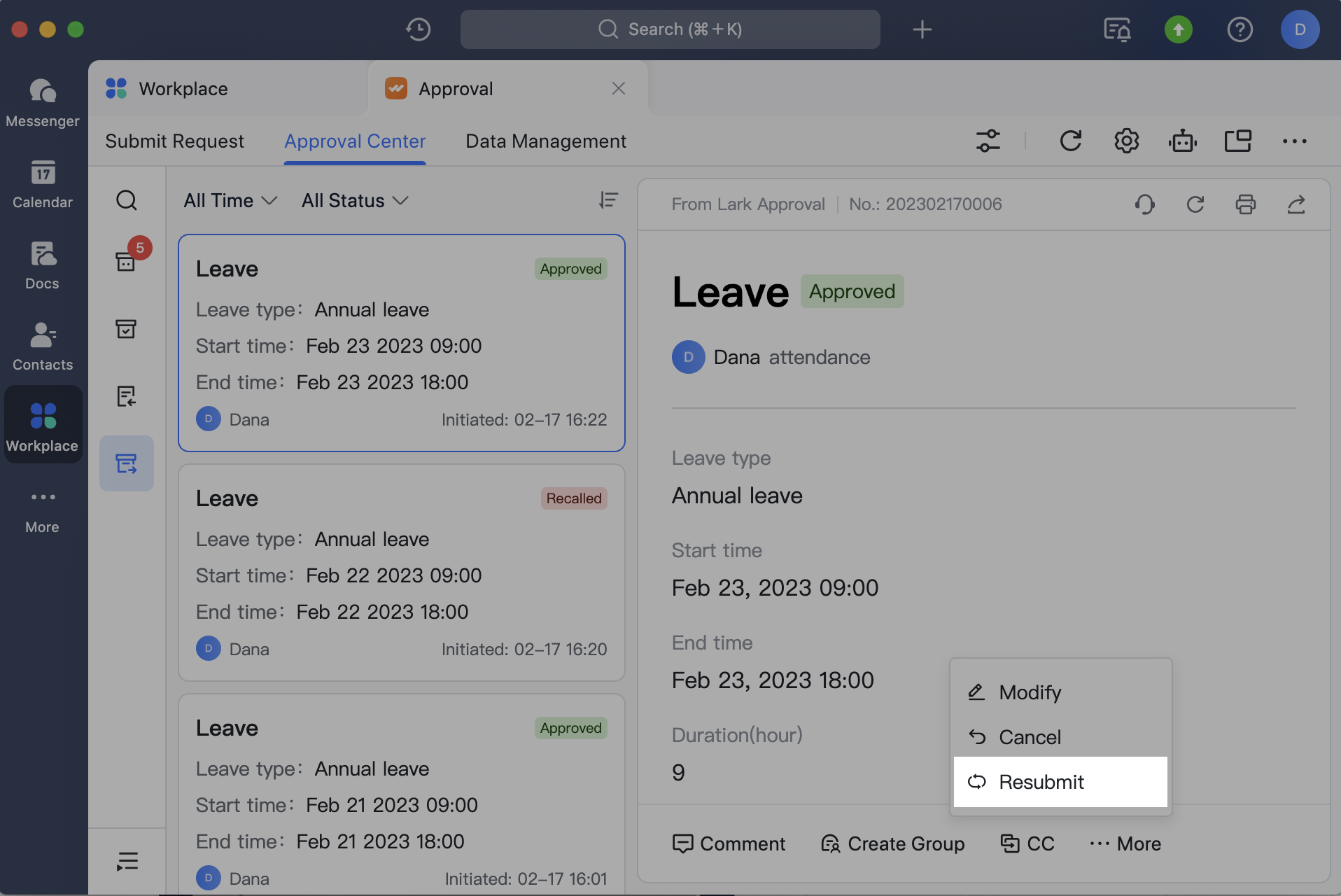Expand the All Time filter dropdown
The width and height of the screenshot is (1341, 896).
tap(230, 201)
